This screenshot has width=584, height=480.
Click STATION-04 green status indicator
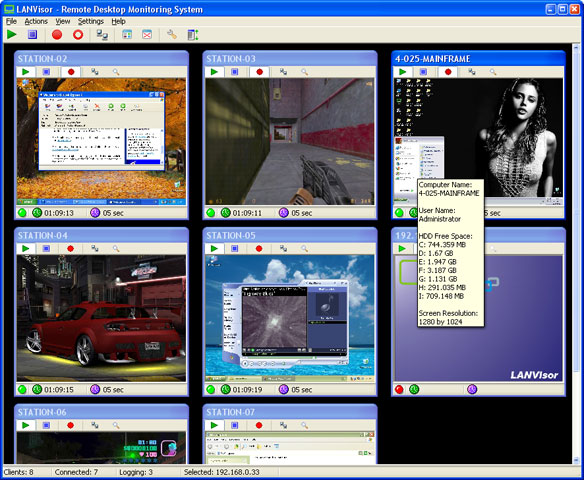coord(22,390)
